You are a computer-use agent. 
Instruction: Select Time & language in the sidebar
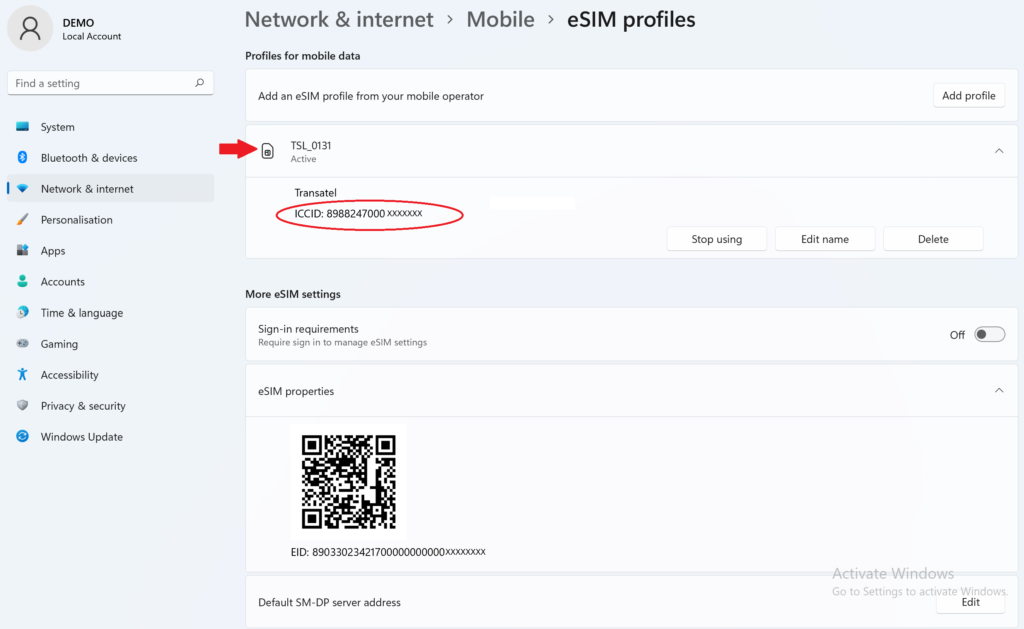pyautogui.click(x=110, y=312)
